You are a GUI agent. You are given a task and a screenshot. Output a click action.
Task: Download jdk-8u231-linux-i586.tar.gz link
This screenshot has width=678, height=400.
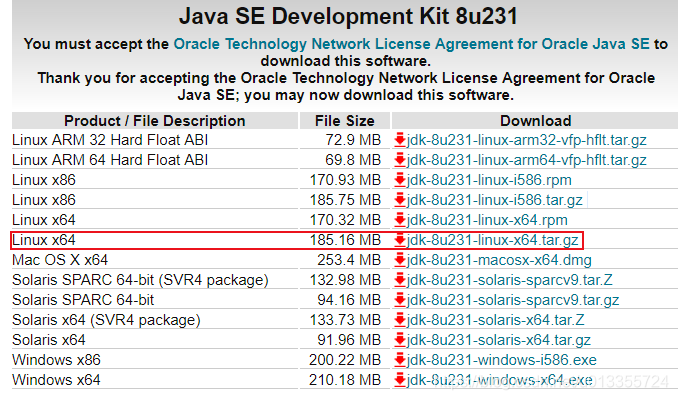494,200
